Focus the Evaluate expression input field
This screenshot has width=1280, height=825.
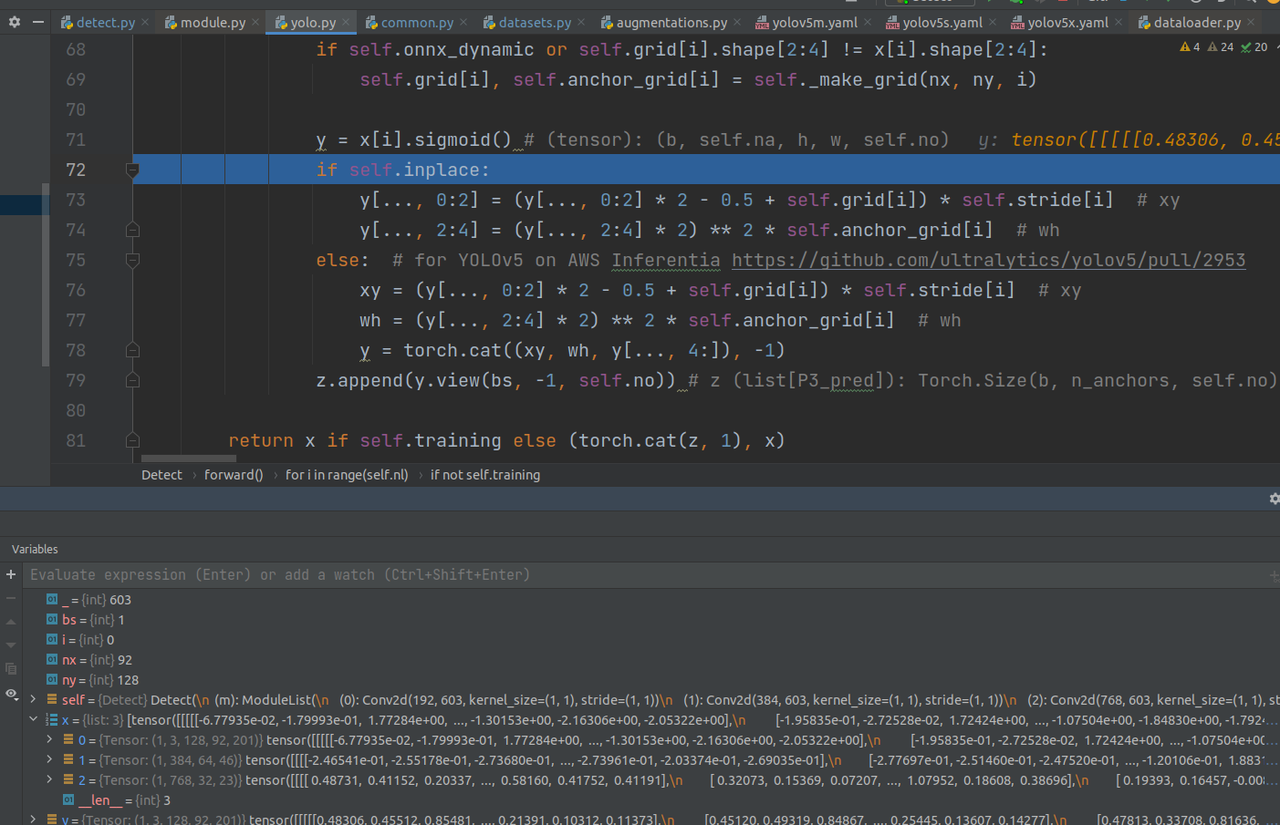point(650,575)
